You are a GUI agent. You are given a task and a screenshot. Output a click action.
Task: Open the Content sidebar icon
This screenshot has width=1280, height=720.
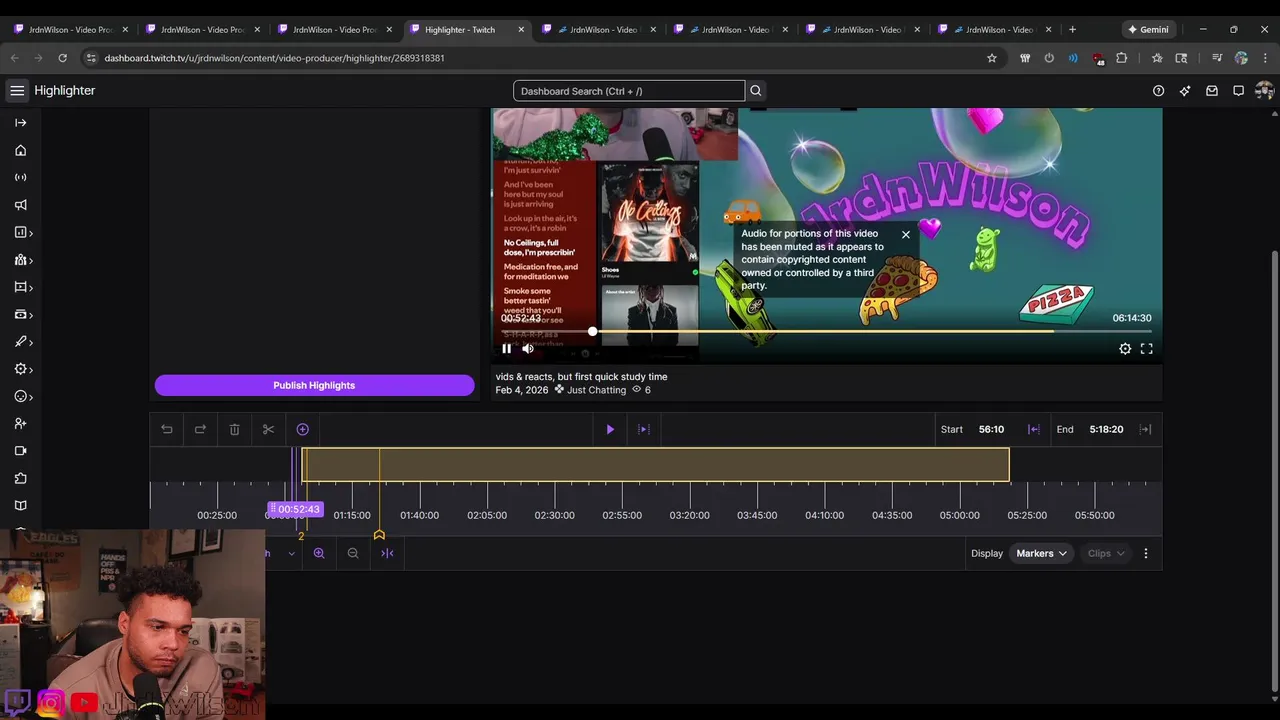point(20,287)
